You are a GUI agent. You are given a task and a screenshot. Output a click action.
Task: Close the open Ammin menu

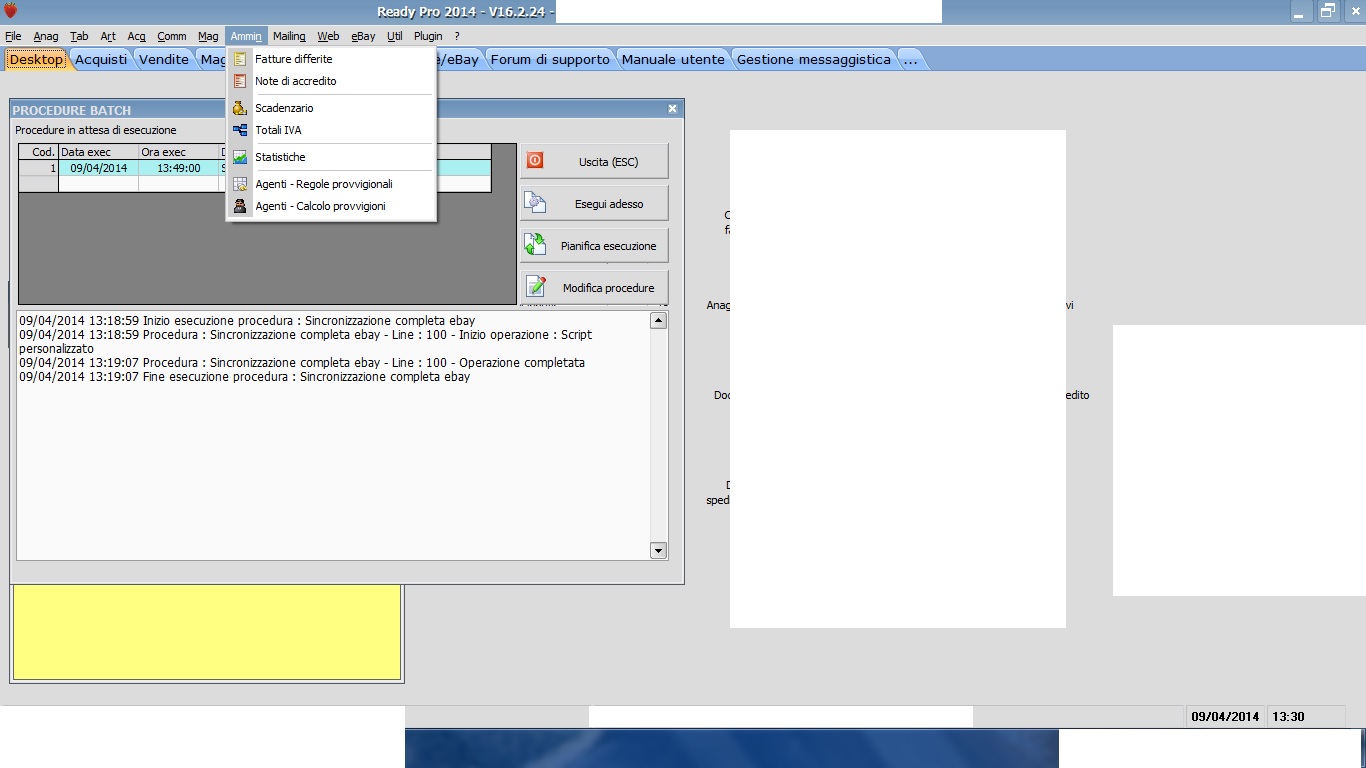246,36
